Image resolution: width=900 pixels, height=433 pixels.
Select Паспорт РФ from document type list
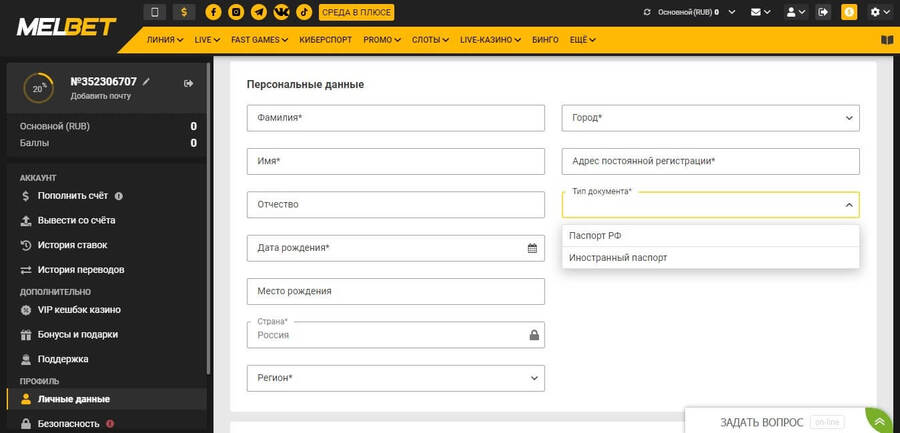click(595, 236)
